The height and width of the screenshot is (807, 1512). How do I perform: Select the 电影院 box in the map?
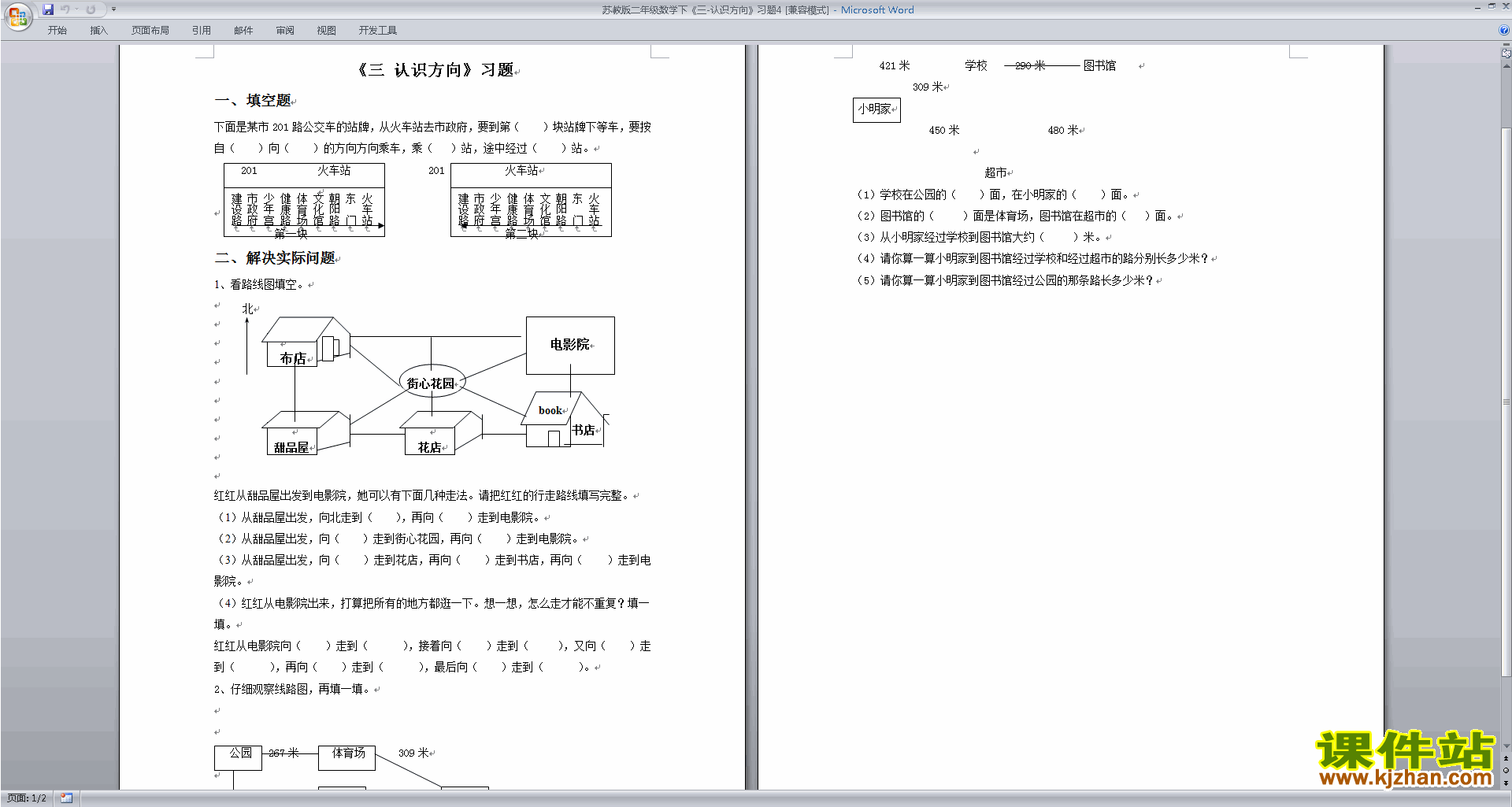[570, 345]
